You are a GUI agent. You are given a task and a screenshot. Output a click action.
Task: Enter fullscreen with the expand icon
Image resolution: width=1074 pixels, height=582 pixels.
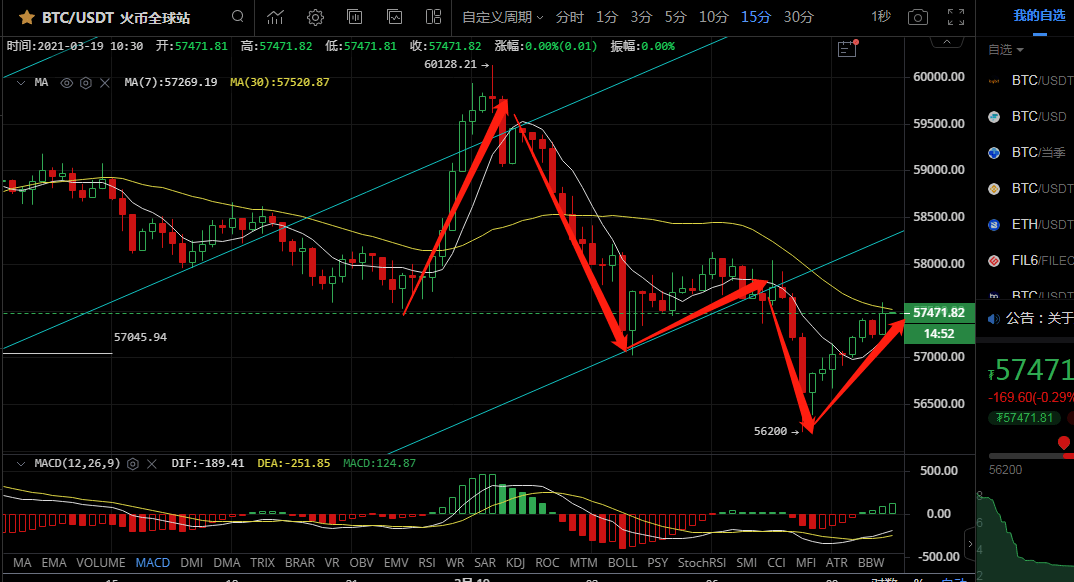[x=956, y=17]
